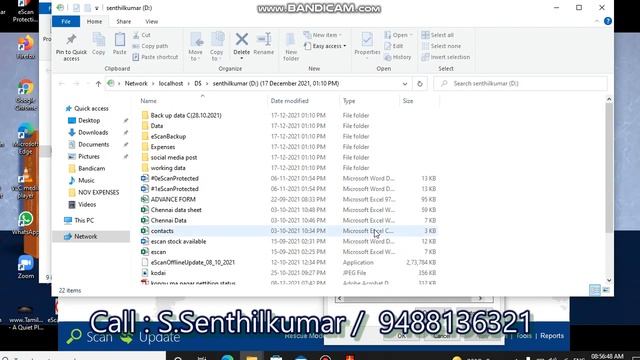Select the Chennai data sheet file
The height and width of the screenshot is (360, 640).
pos(176,210)
